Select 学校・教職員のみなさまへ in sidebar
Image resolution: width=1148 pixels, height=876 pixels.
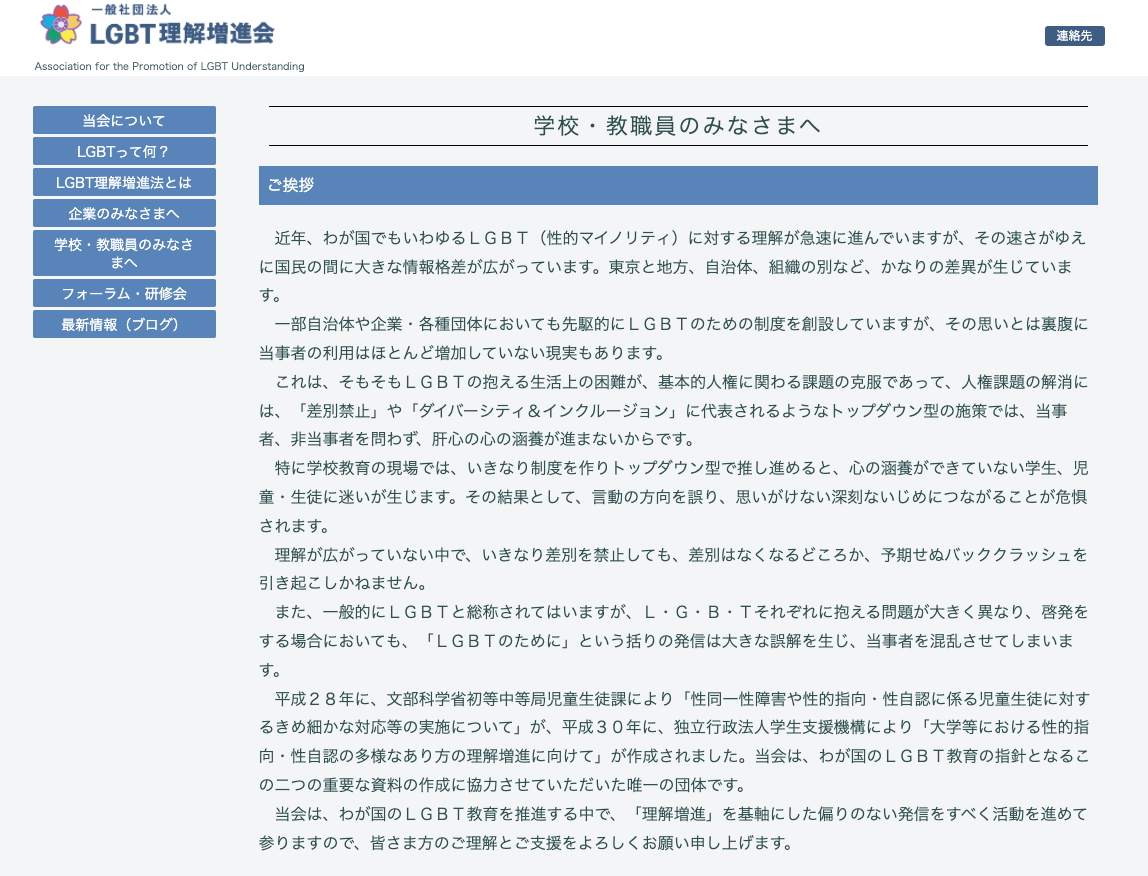124,253
